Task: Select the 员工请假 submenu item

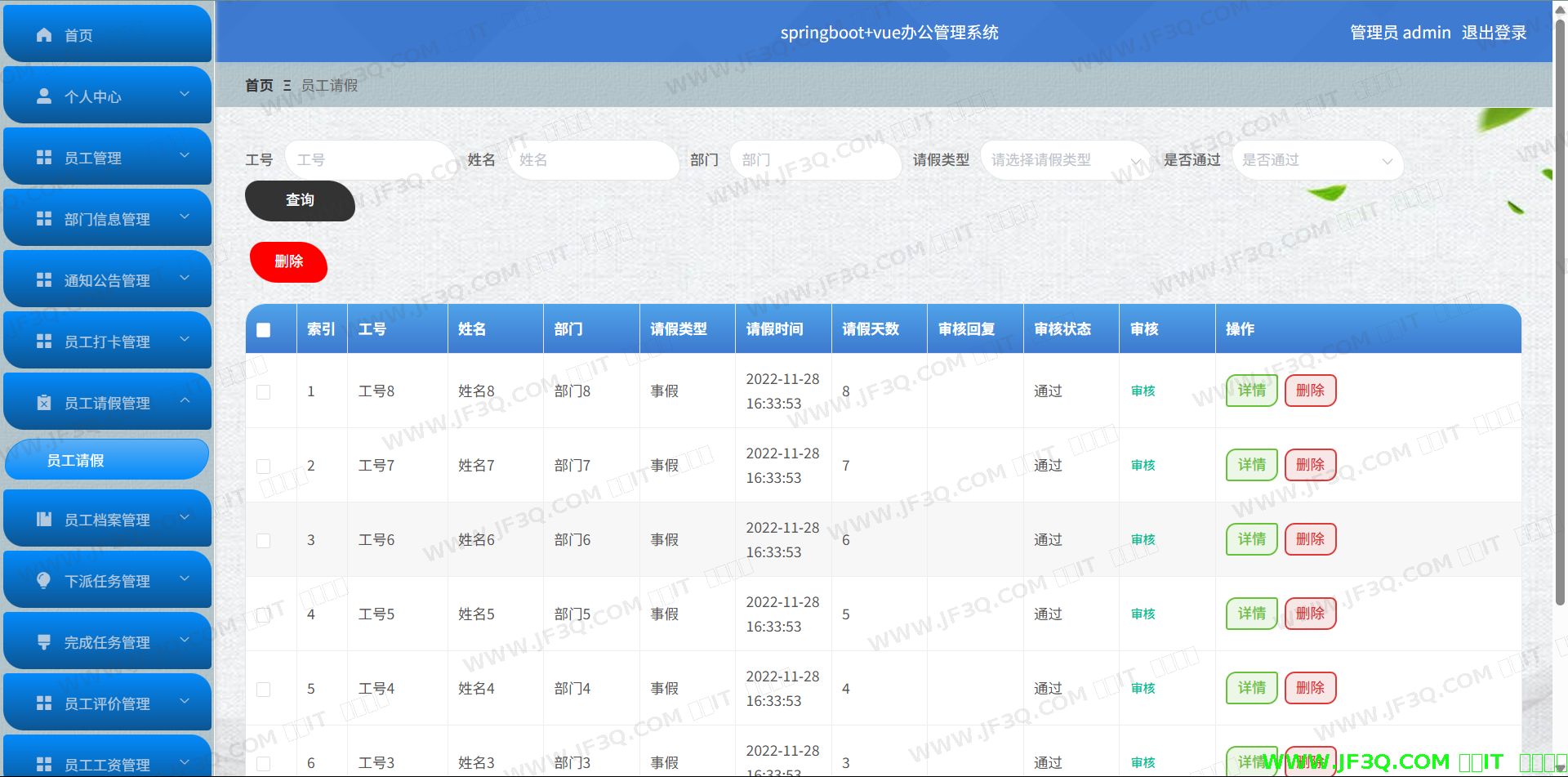Action: click(107, 460)
